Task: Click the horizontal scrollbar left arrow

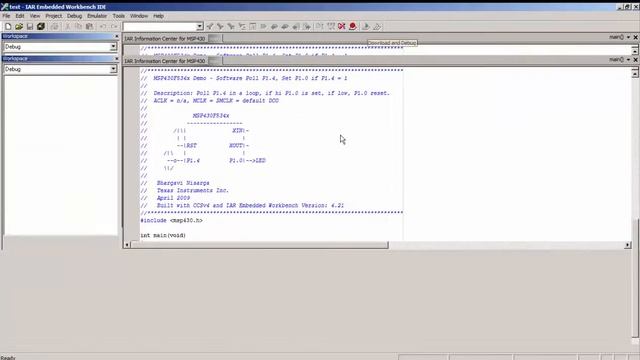Action: tap(127, 245)
